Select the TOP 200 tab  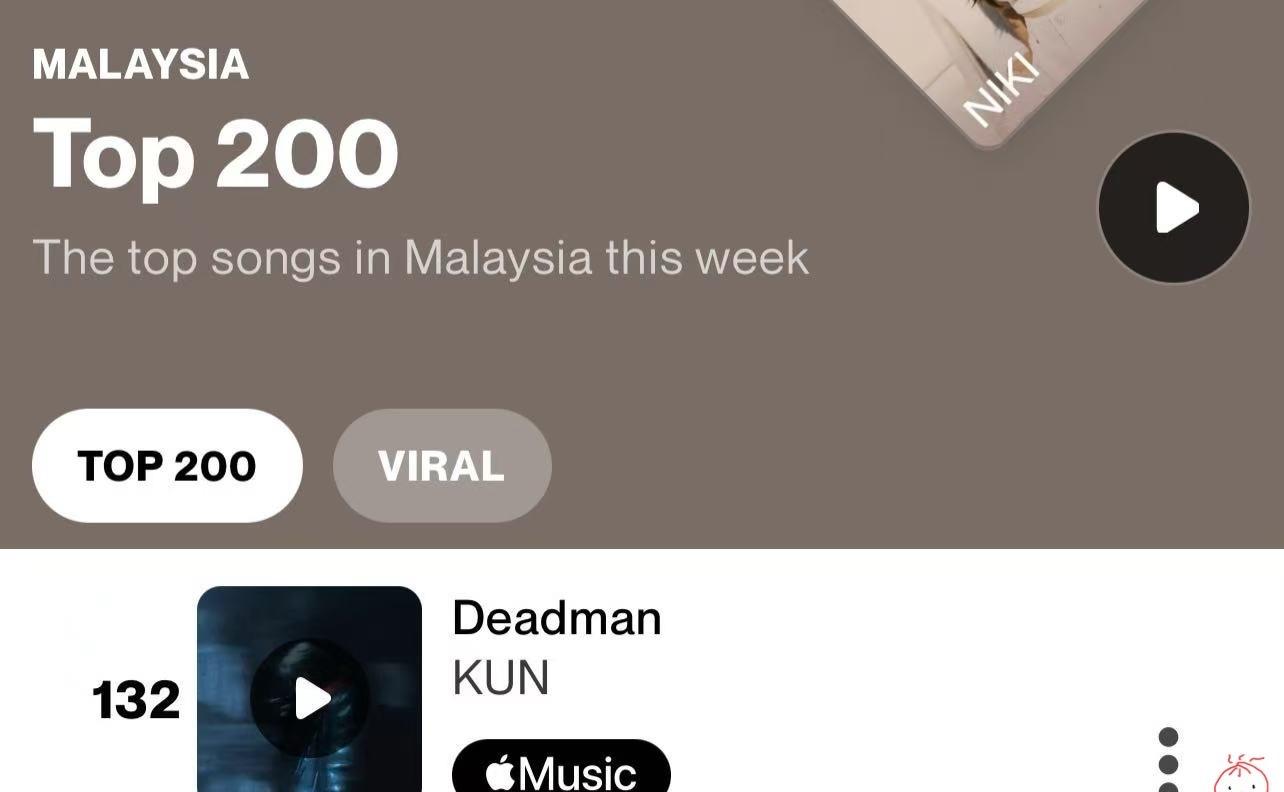tap(167, 466)
